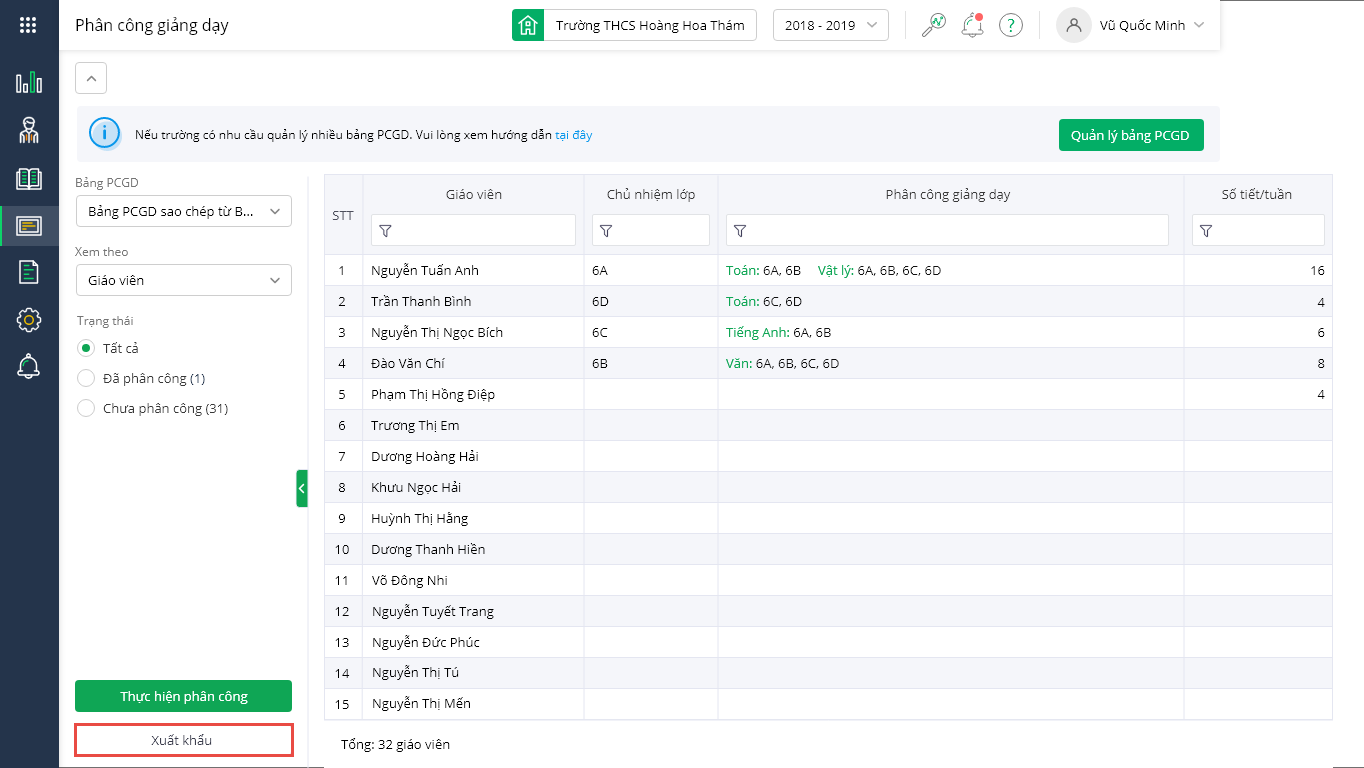The image size is (1364, 768).
Task: Open the Vũ Quốc Minh user menu
Action: click(1131, 25)
